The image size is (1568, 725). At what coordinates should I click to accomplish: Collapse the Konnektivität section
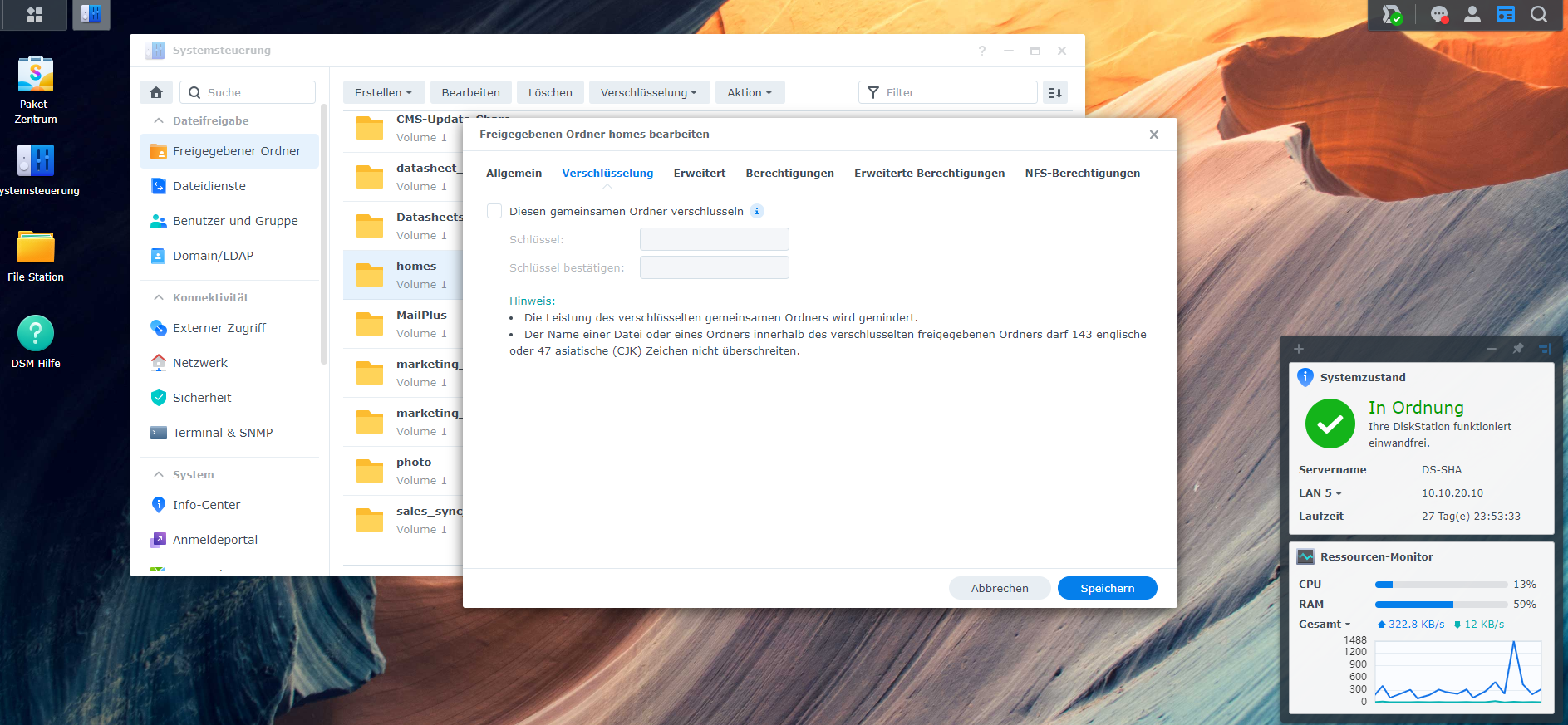pyautogui.click(x=159, y=297)
